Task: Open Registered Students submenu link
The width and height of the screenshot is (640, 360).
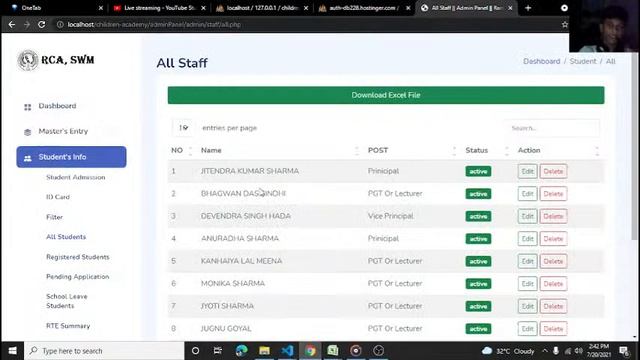Action: pos(78,257)
